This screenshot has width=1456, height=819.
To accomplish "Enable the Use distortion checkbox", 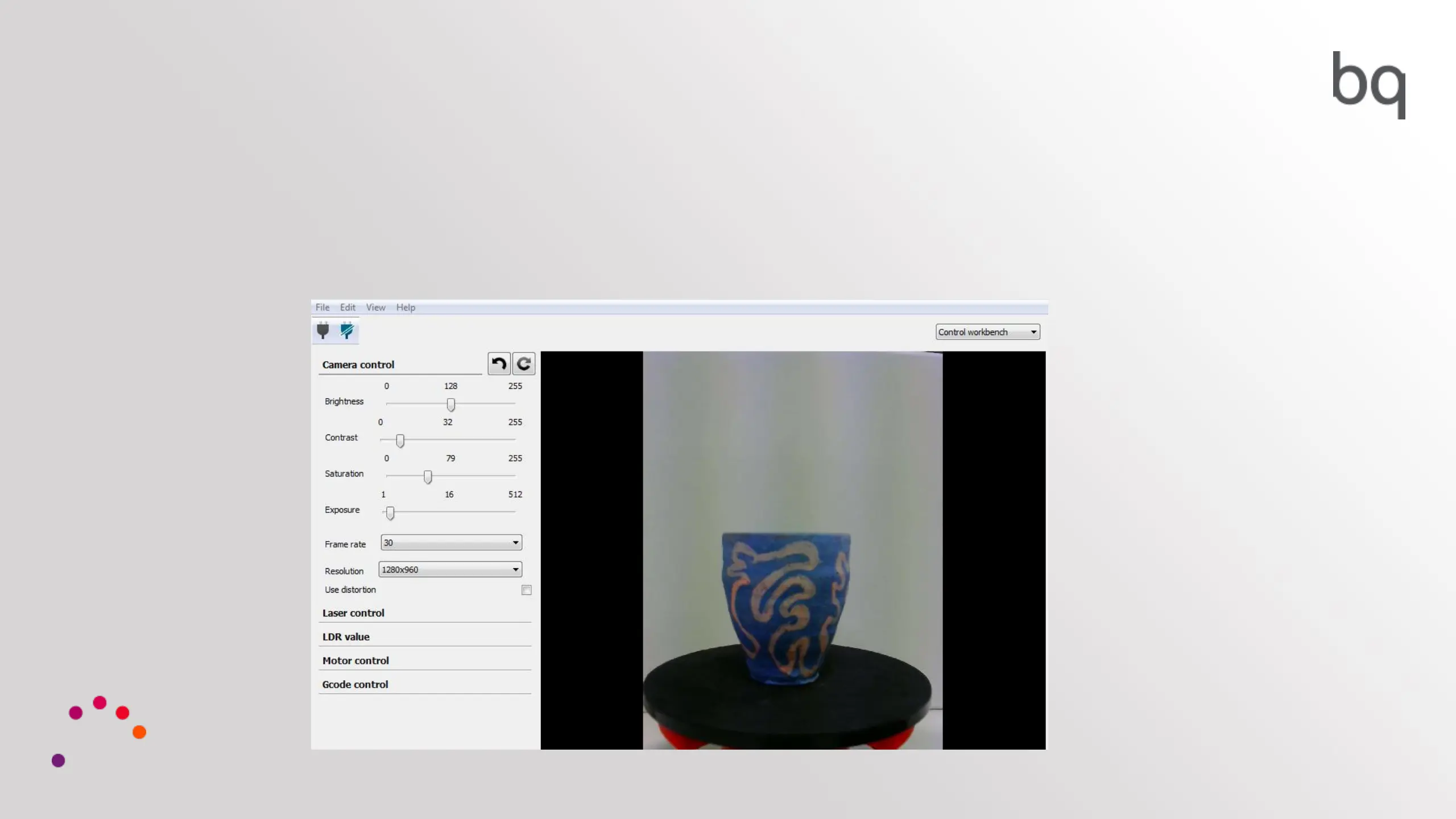I will point(527,590).
